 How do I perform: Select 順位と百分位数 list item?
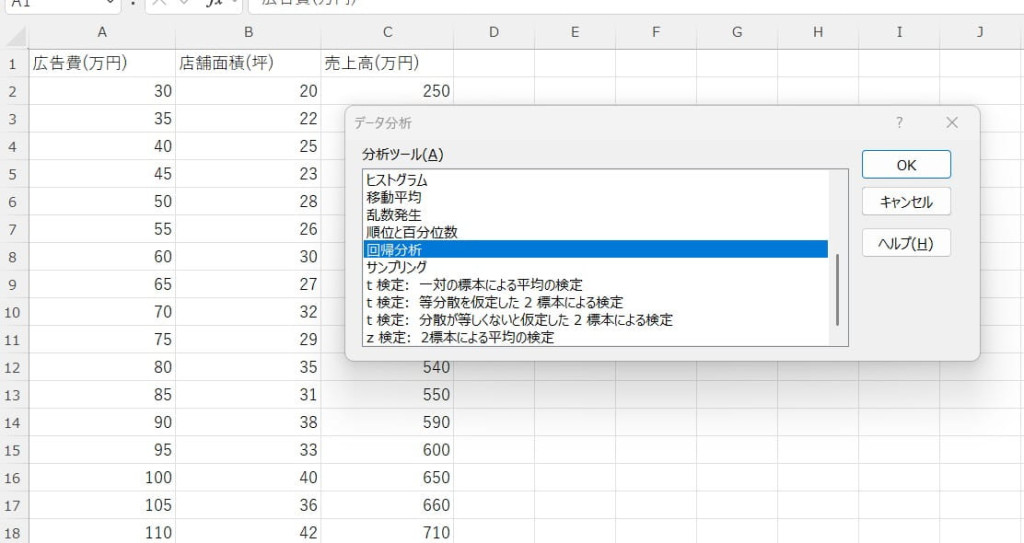point(412,232)
